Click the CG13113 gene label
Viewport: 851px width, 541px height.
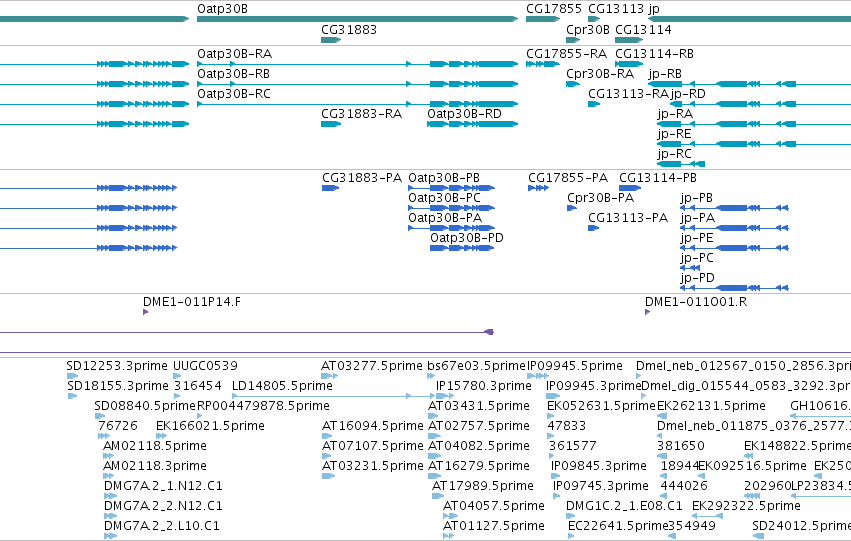(x=616, y=9)
